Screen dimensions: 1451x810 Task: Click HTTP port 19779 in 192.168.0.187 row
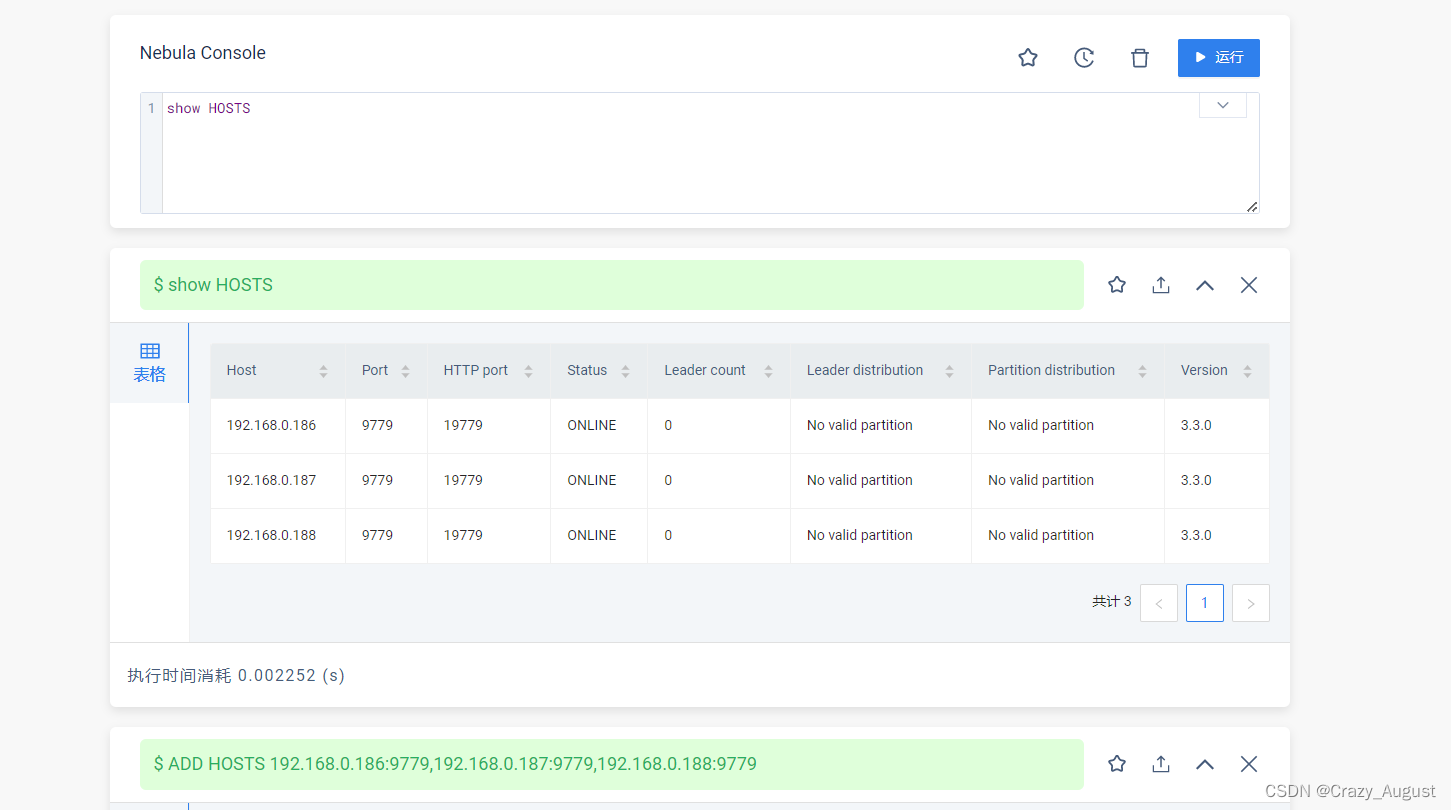click(x=463, y=480)
